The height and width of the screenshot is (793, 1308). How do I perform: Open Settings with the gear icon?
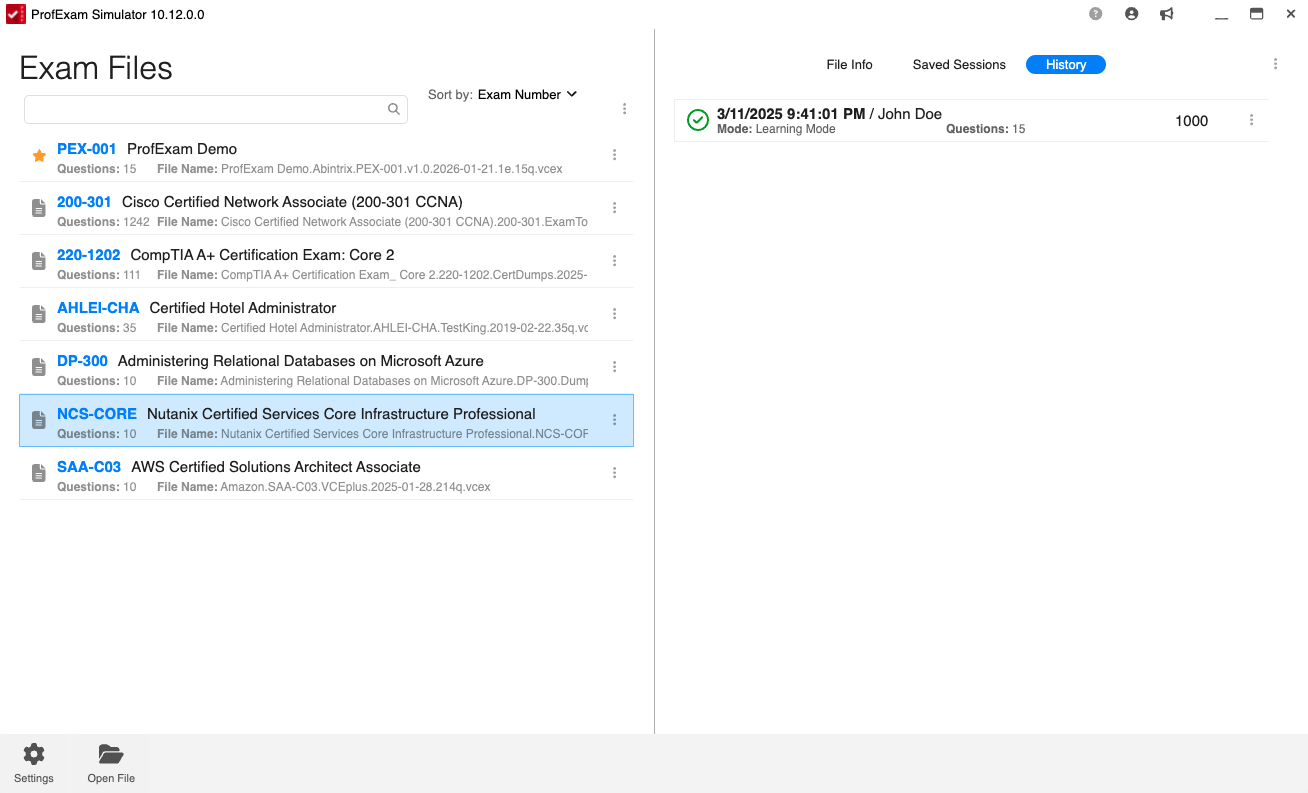(34, 754)
